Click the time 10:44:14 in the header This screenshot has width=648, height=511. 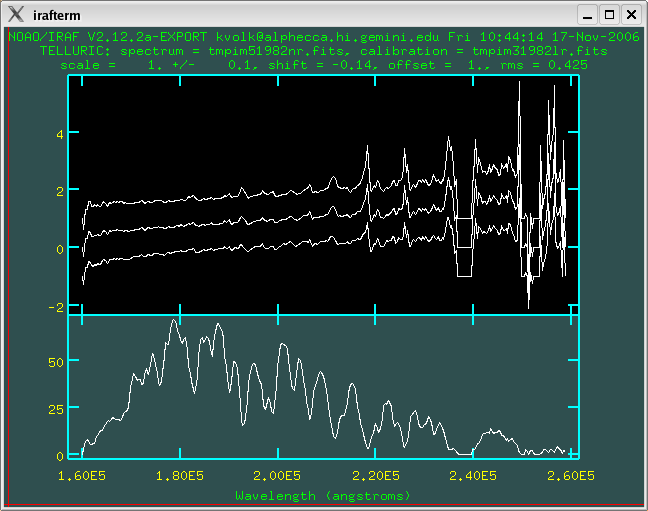tap(512, 37)
